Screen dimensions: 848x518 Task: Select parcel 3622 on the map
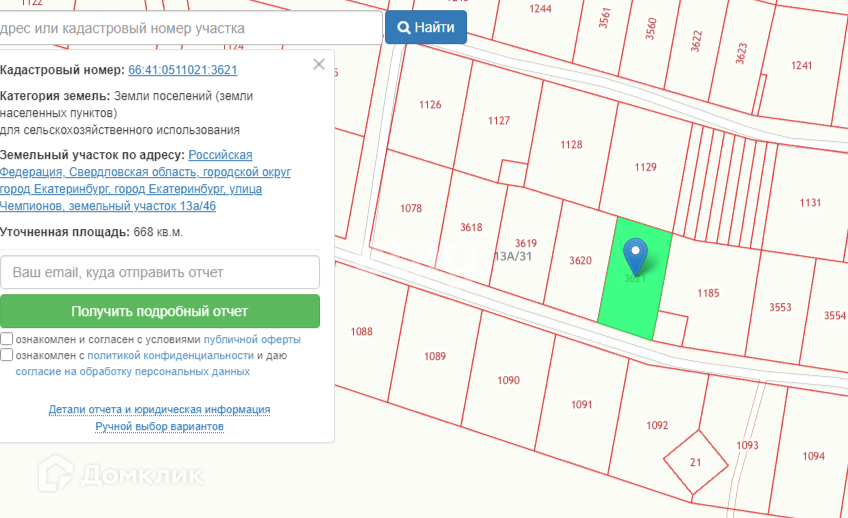(696, 41)
